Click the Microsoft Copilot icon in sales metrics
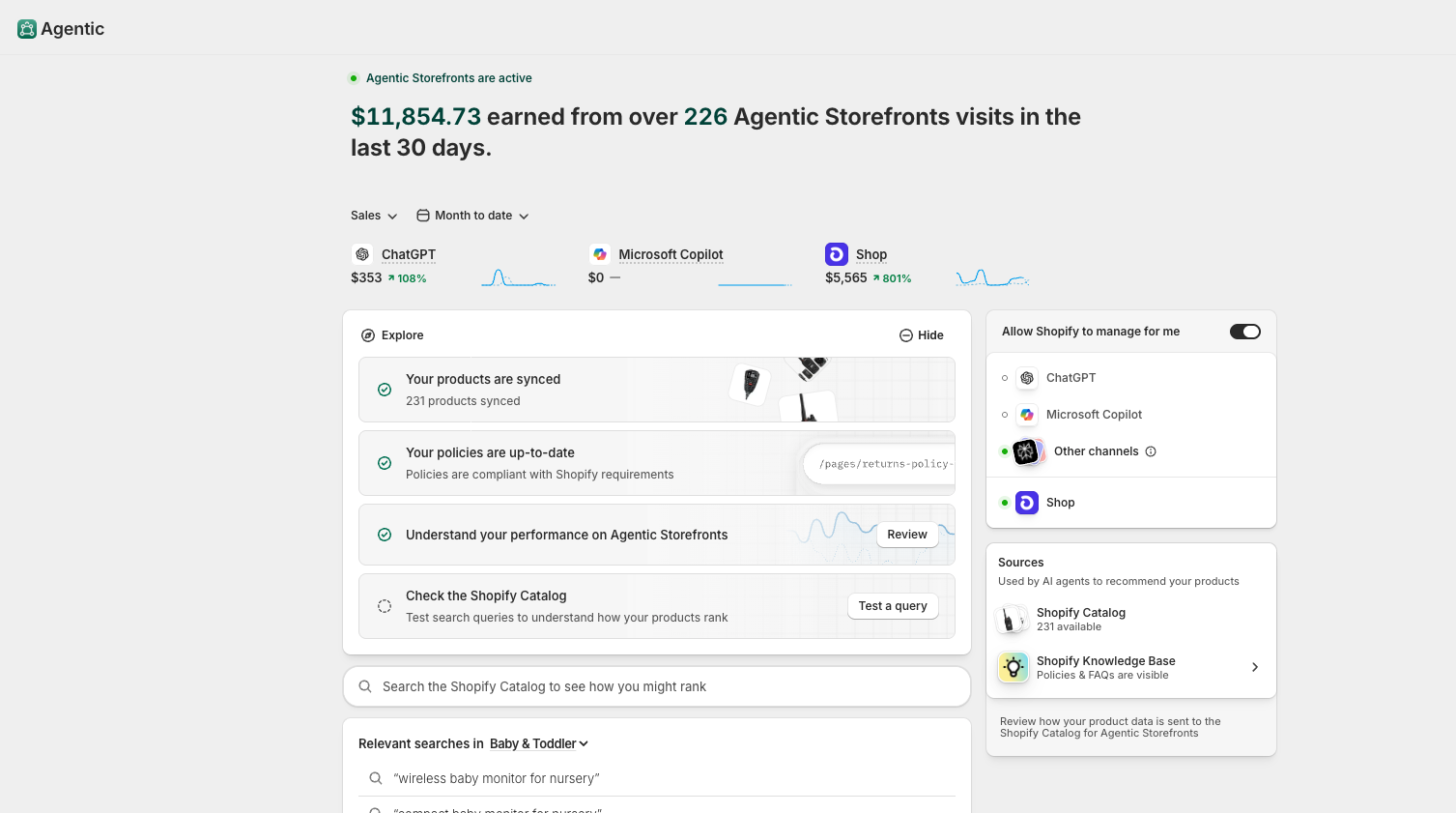This screenshot has height=813, width=1456. [x=600, y=254]
